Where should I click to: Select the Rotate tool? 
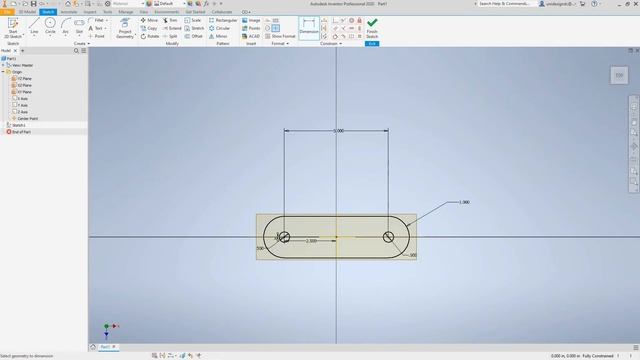[x=150, y=36]
